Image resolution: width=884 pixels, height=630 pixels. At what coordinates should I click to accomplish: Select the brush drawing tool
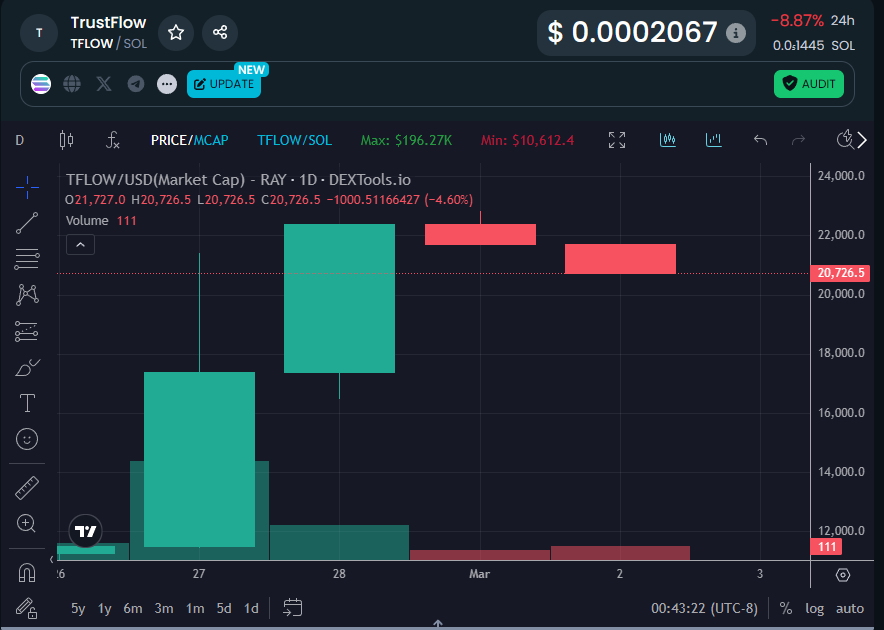pos(27,368)
